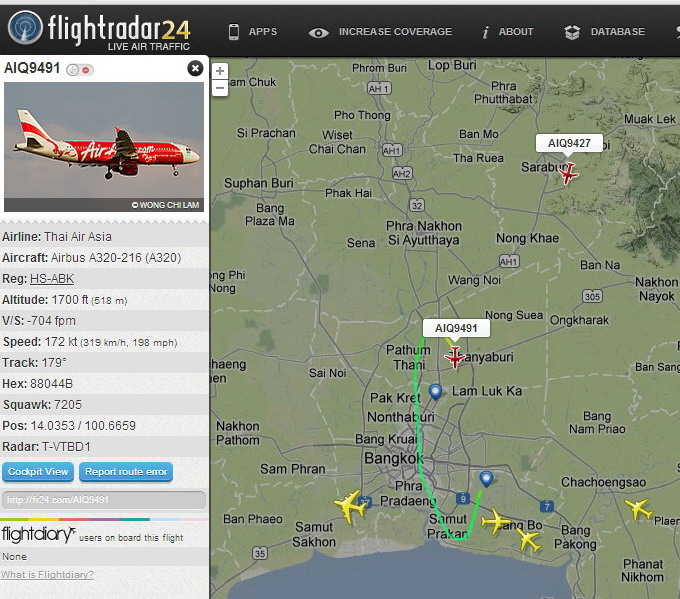This screenshot has height=599, width=680.
Task: Click the blue airport pin near Lam Luk Ka
Action: 435,392
